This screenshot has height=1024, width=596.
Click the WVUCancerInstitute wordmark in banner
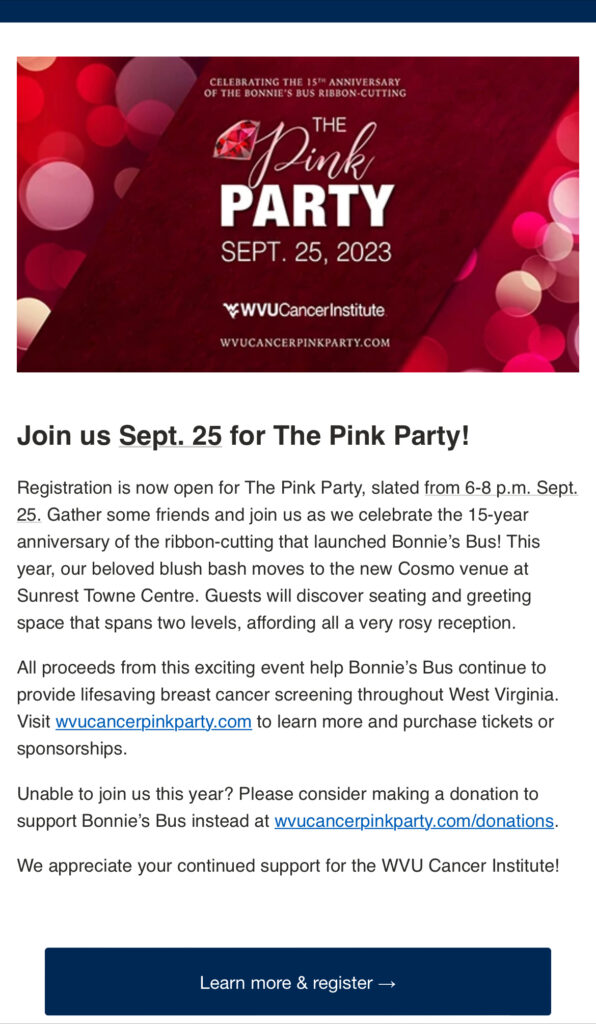[304, 310]
